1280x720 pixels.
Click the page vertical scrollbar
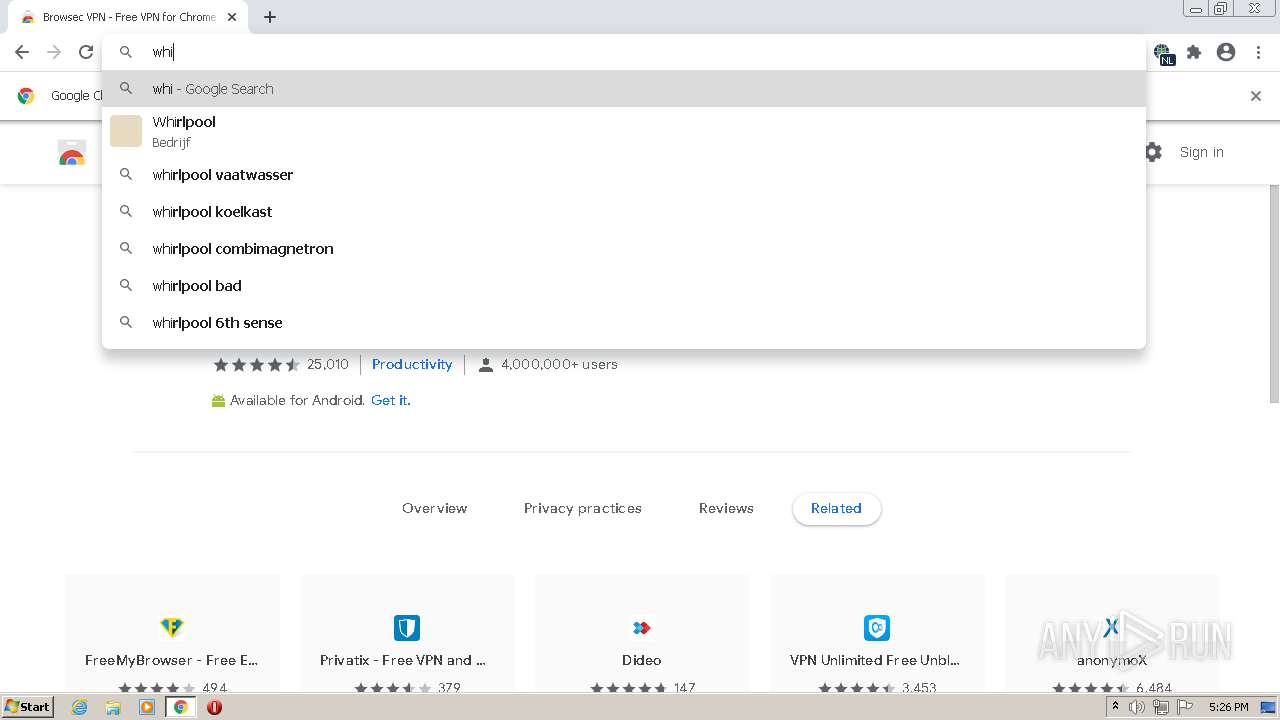(1274, 295)
